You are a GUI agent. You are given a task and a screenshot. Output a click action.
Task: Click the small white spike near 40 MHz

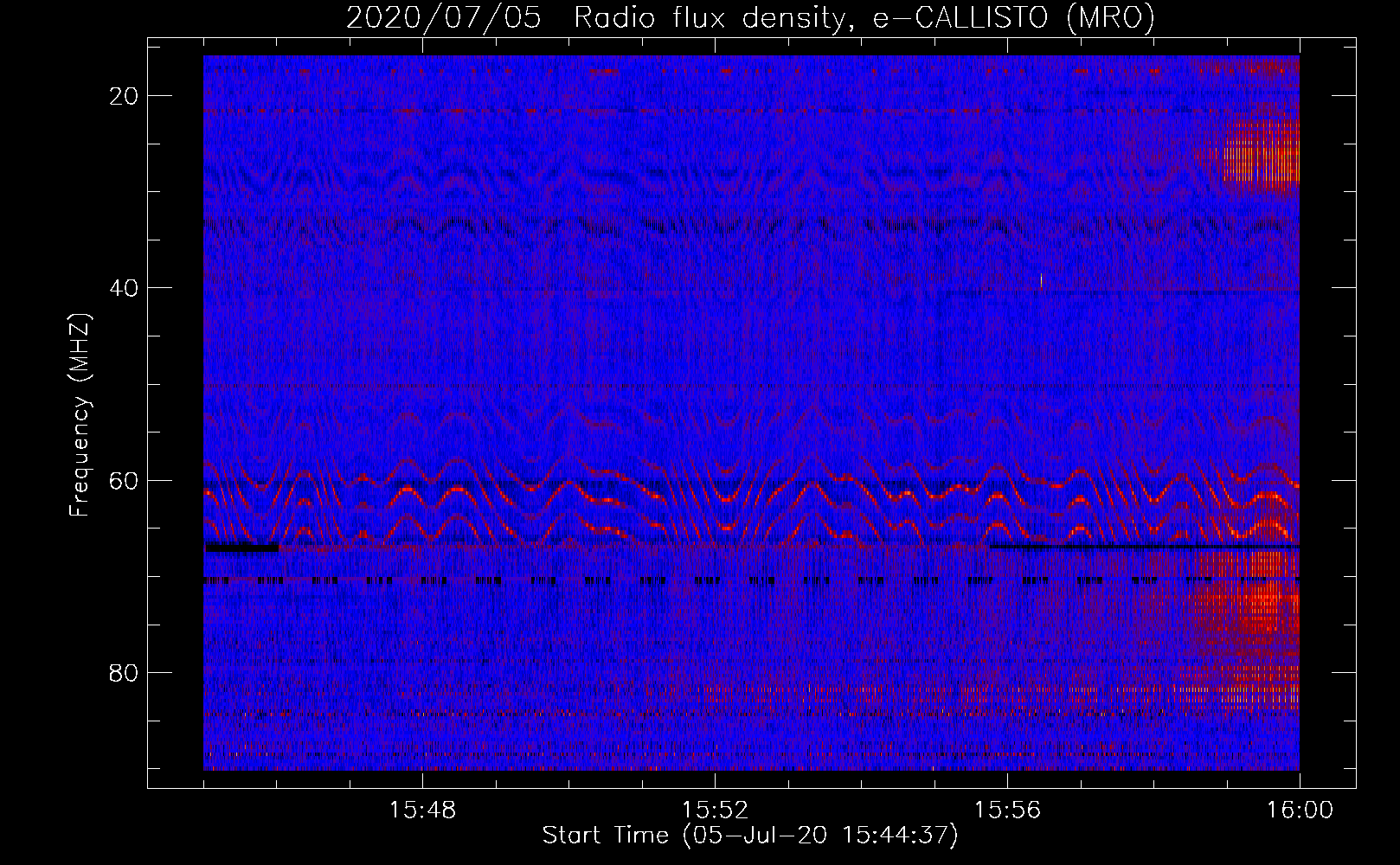tap(1041, 280)
